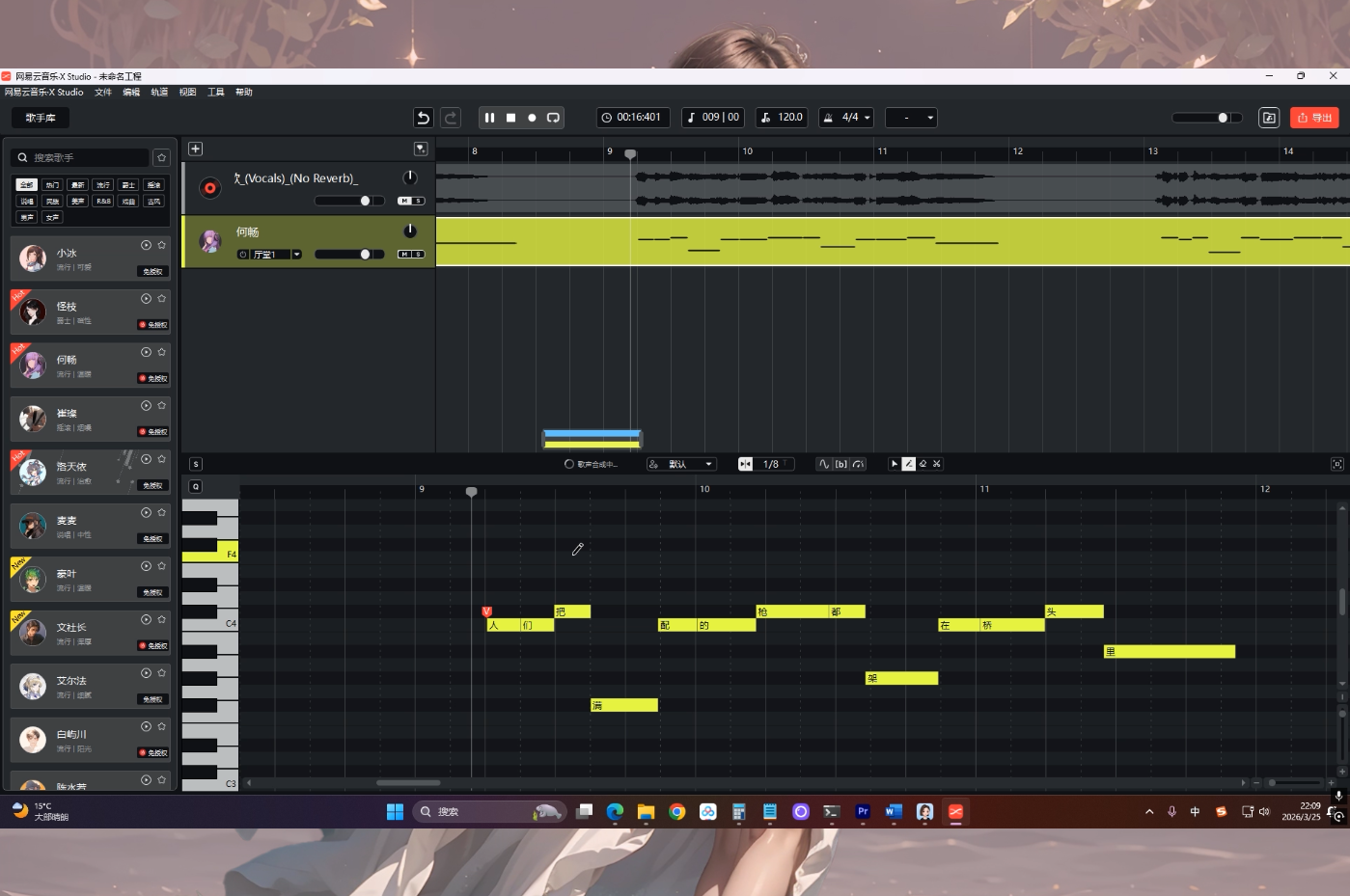Select the scissors cut tool

coord(936,464)
